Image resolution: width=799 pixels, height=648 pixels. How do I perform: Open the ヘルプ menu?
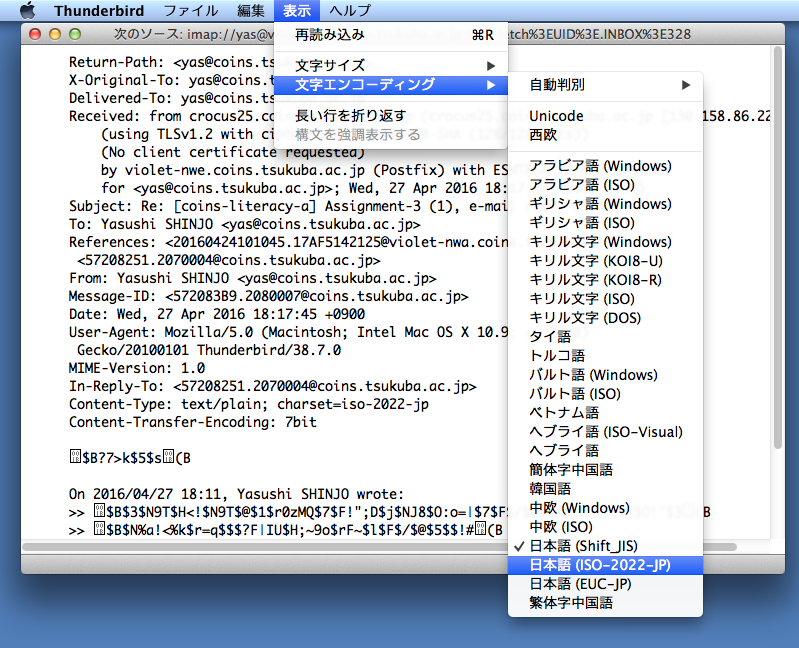click(350, 11)
